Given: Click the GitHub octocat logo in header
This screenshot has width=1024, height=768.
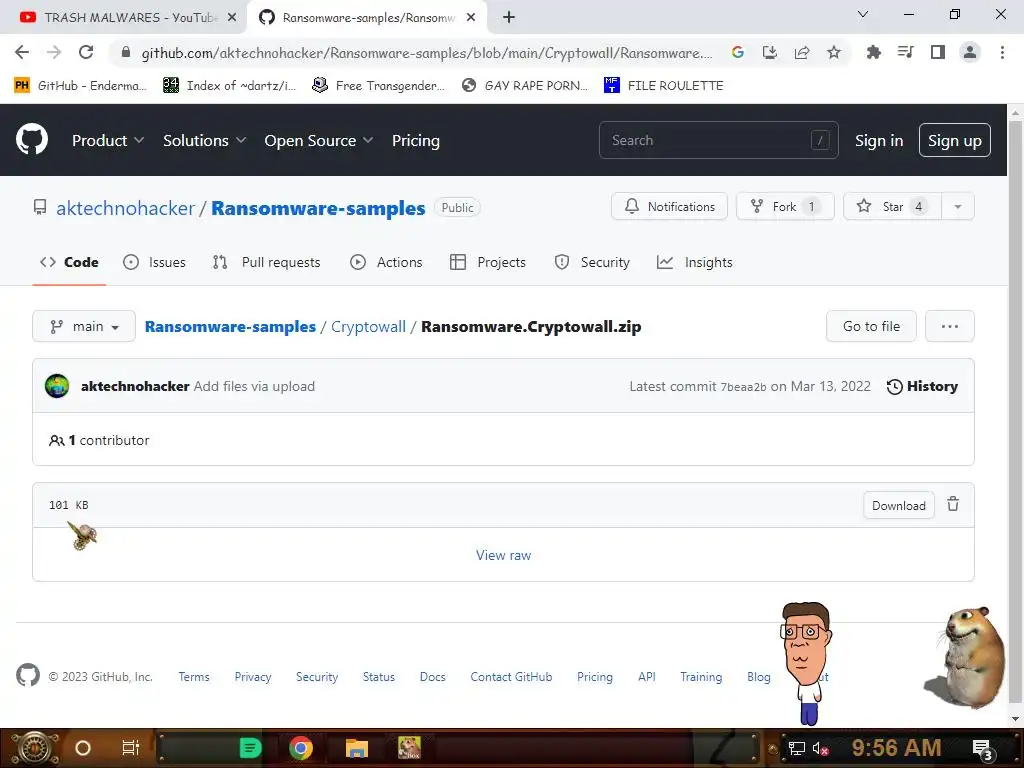Looking at the screenshot, I should pyautogui.click(x=31, y=139).
